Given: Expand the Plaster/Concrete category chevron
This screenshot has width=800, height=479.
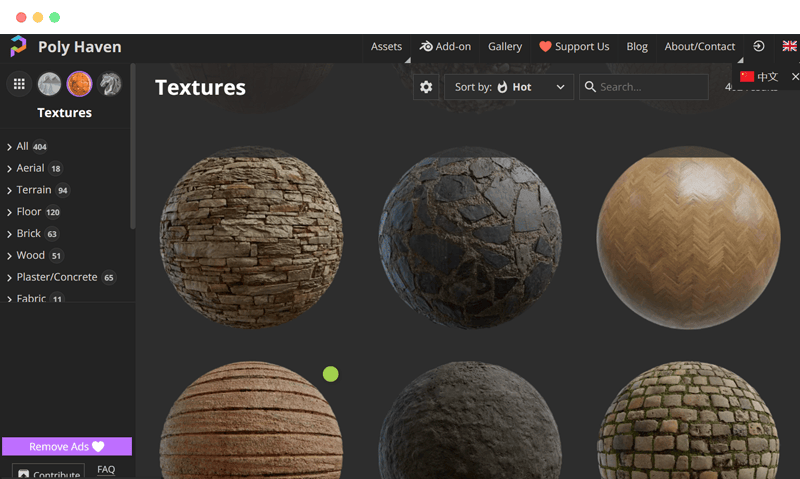Looking at the screenshot, I should click(x=9, y=278).
